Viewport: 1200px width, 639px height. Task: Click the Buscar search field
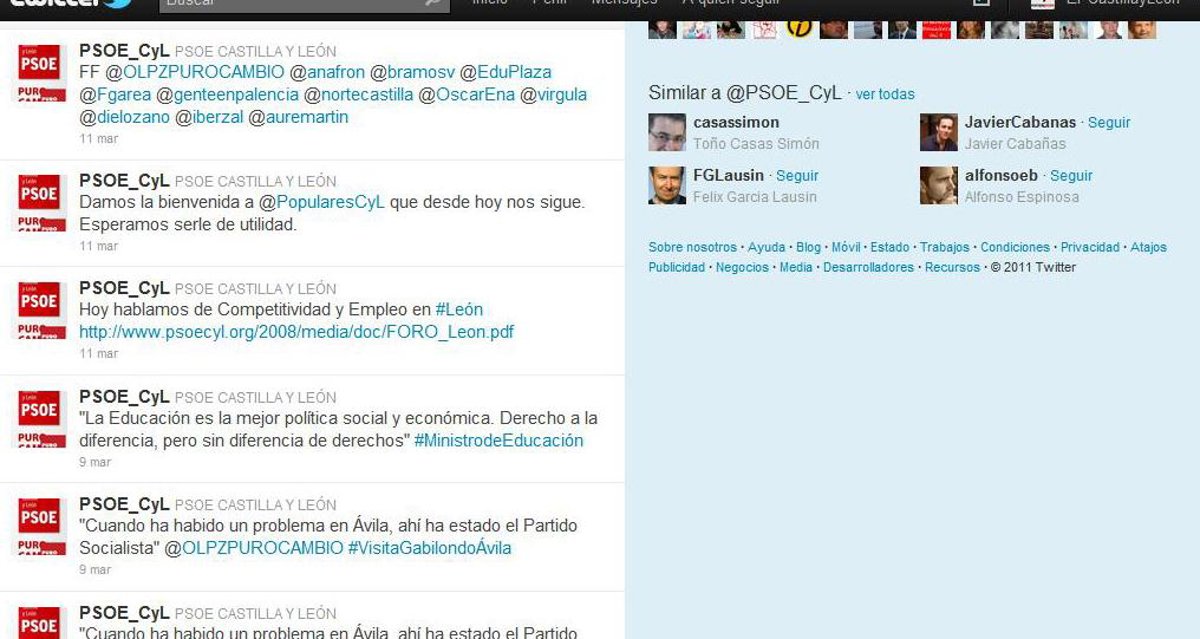290,4
